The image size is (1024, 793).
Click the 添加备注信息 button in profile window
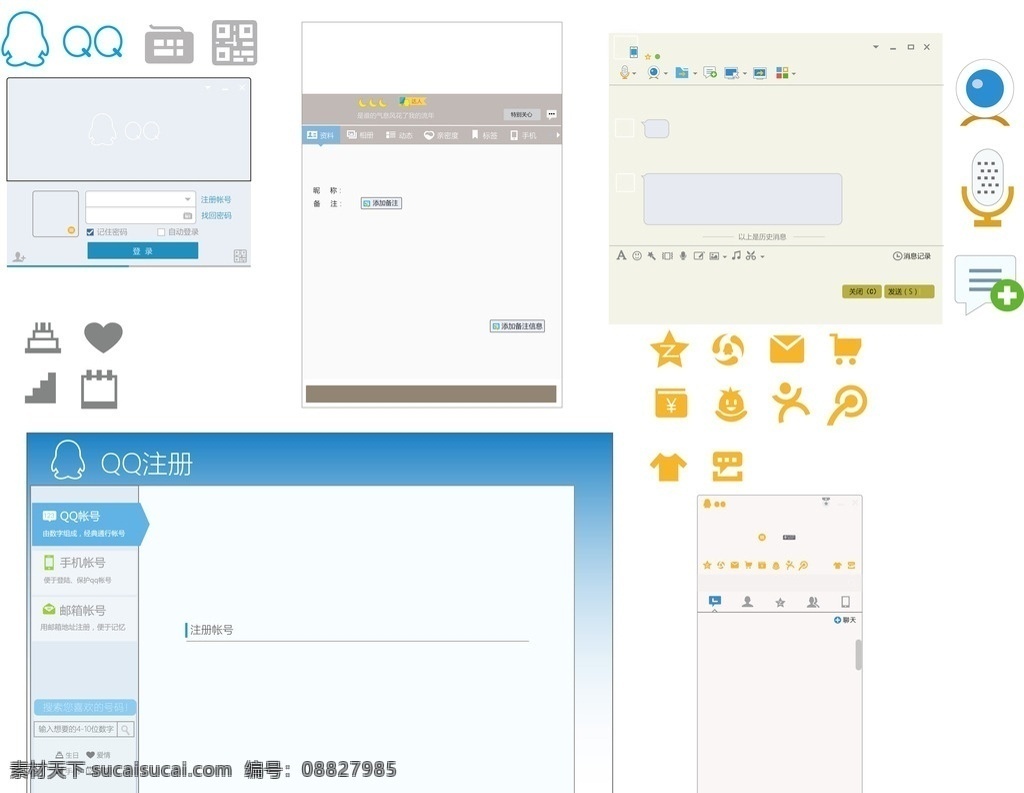[517, 326]
